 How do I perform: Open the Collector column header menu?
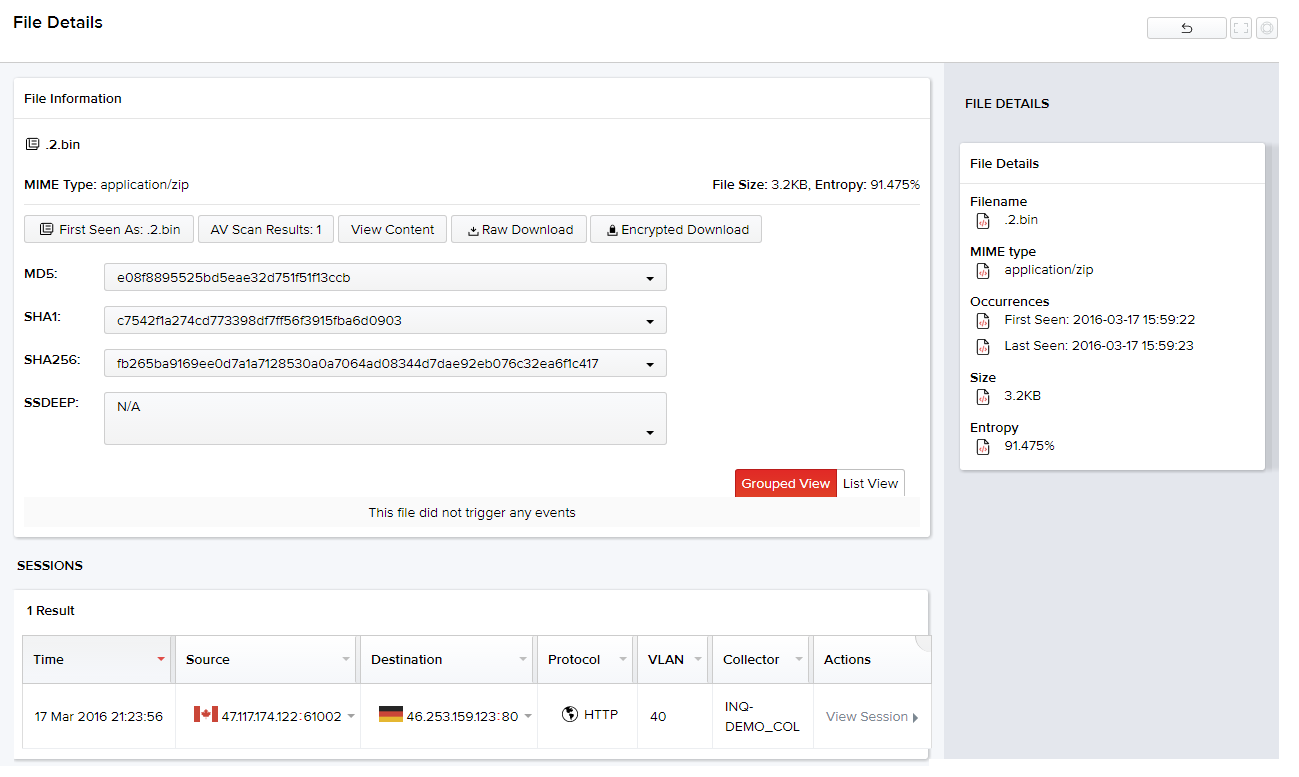[x=798, y=659]
